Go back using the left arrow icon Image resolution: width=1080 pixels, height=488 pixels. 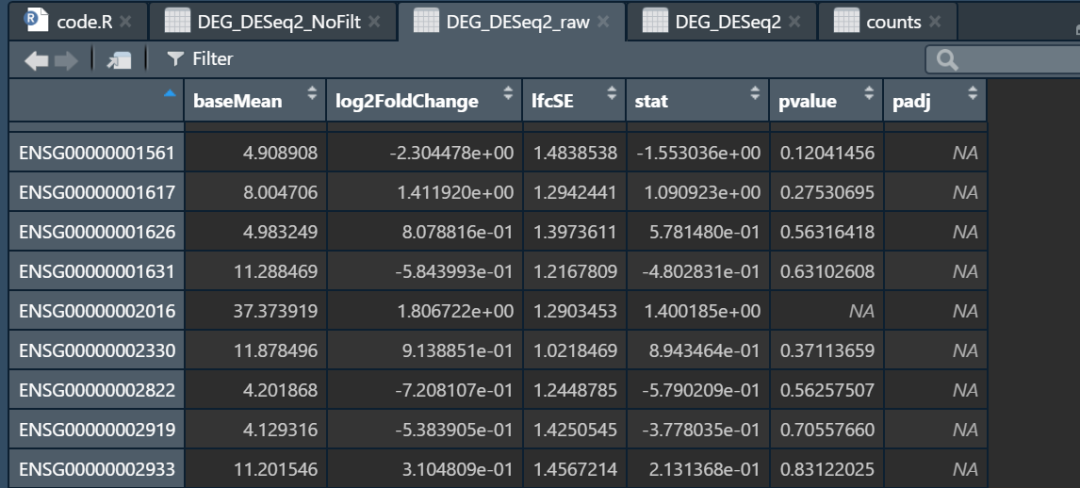click(x=36, y=61)
